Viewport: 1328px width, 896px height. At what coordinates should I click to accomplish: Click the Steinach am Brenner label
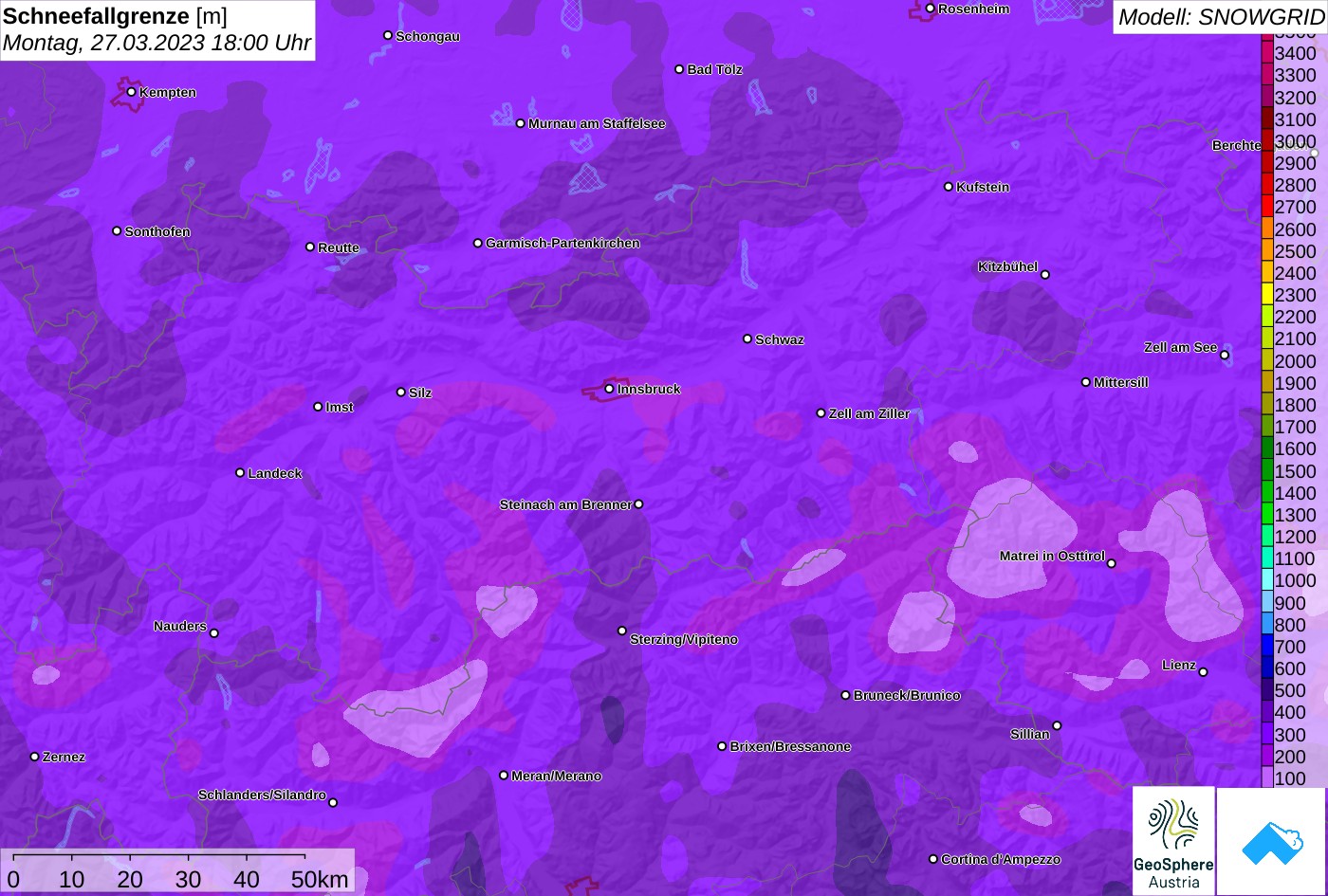point(565,504)
